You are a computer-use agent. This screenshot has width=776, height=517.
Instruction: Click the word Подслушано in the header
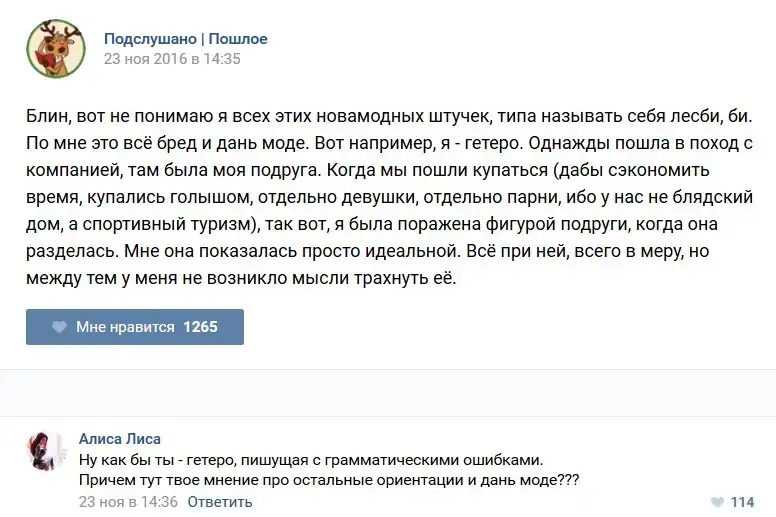pyautogui.click(x=150, y=39)
